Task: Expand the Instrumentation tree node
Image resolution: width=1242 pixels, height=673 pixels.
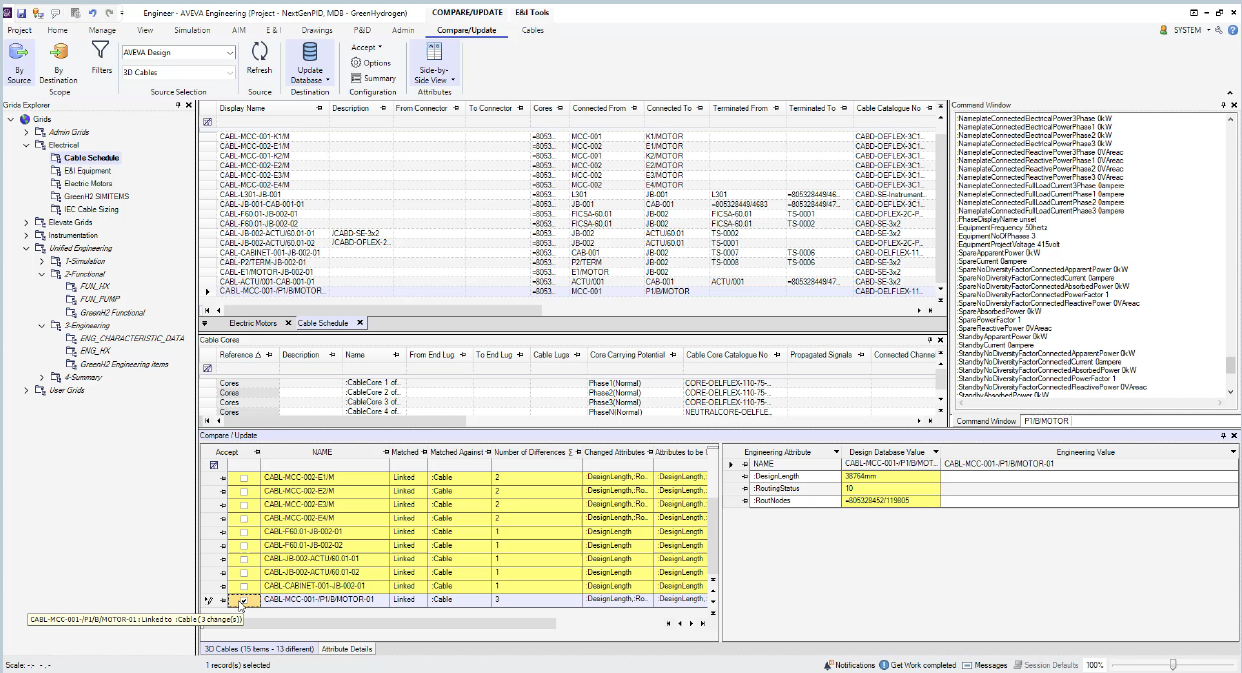Action: (x=27, y=235)
